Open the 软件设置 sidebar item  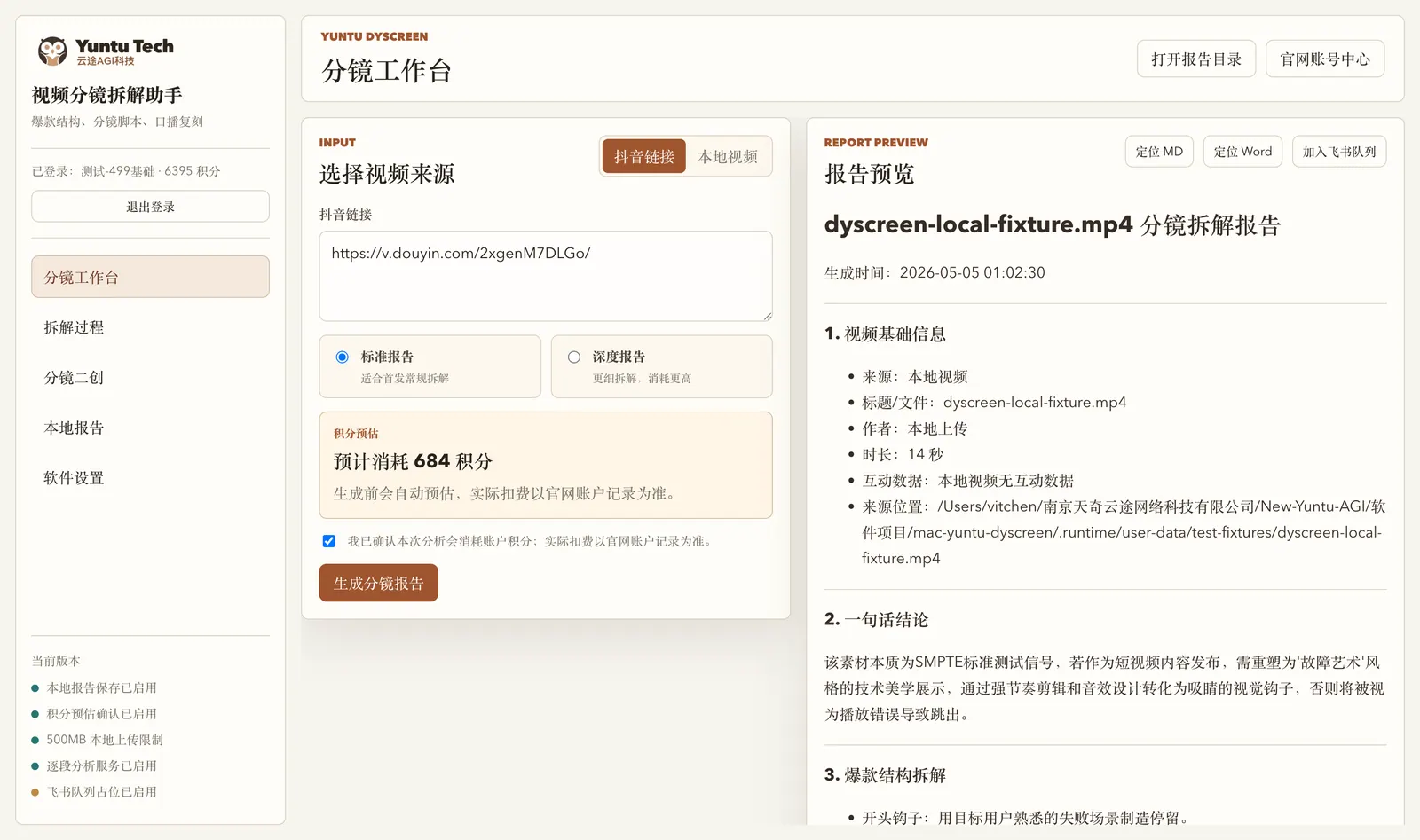[x=150, y=477]
